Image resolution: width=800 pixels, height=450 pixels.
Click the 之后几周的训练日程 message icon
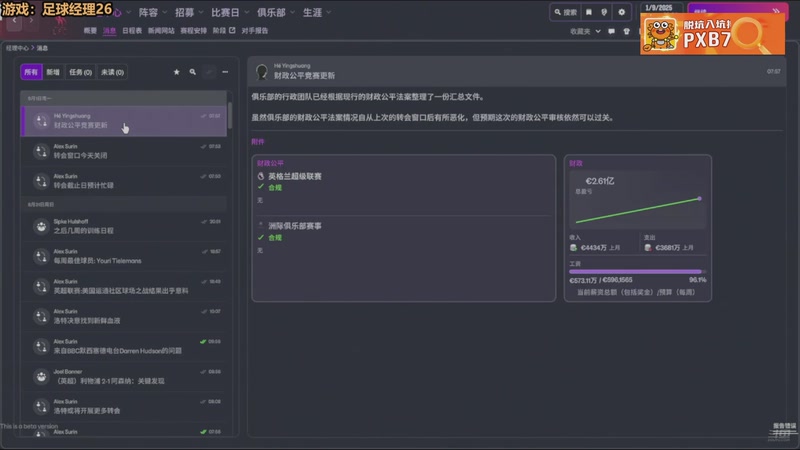click(41, 226)
